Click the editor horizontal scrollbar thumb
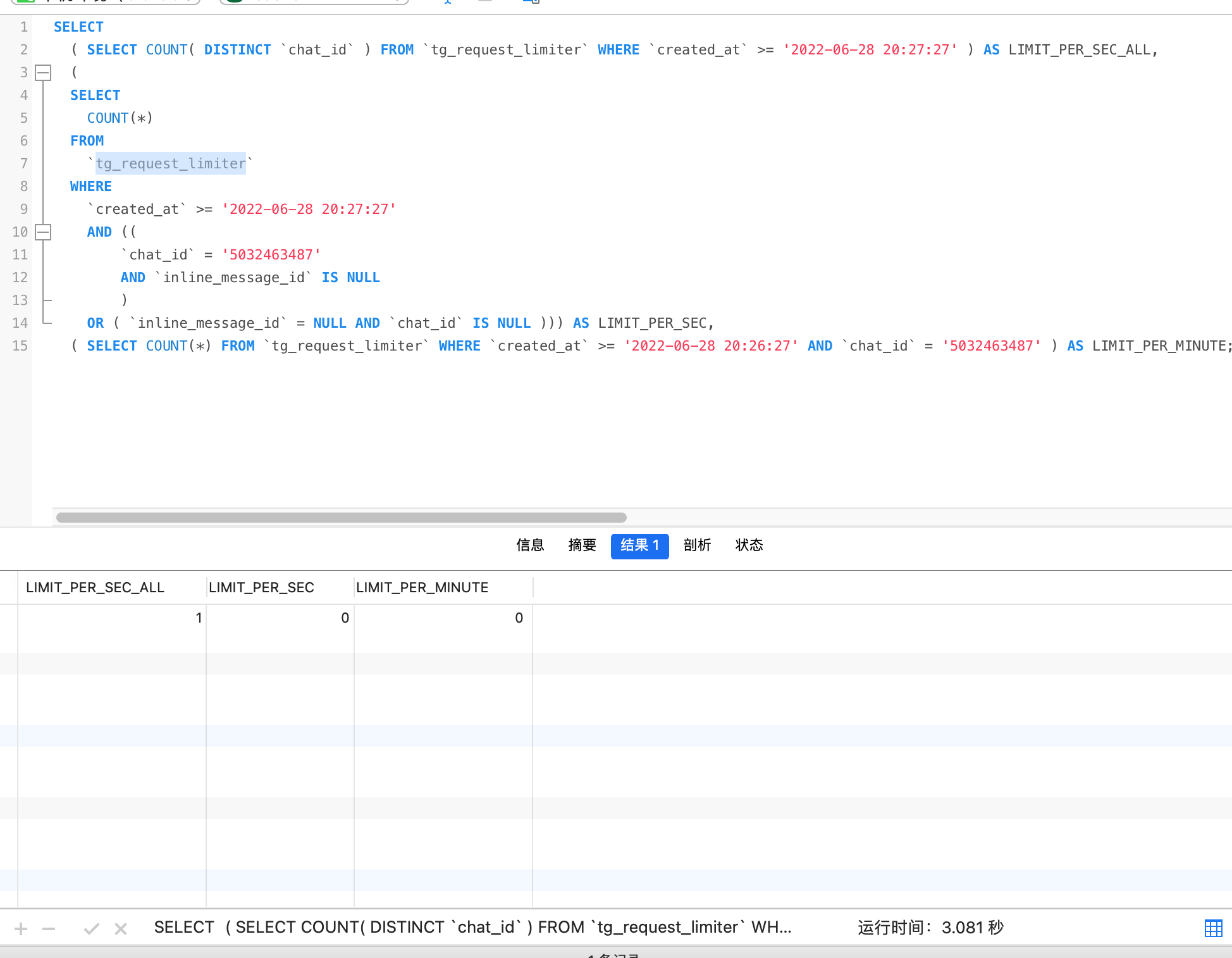Screen dimensions: 1232x958 pos(342,518)
